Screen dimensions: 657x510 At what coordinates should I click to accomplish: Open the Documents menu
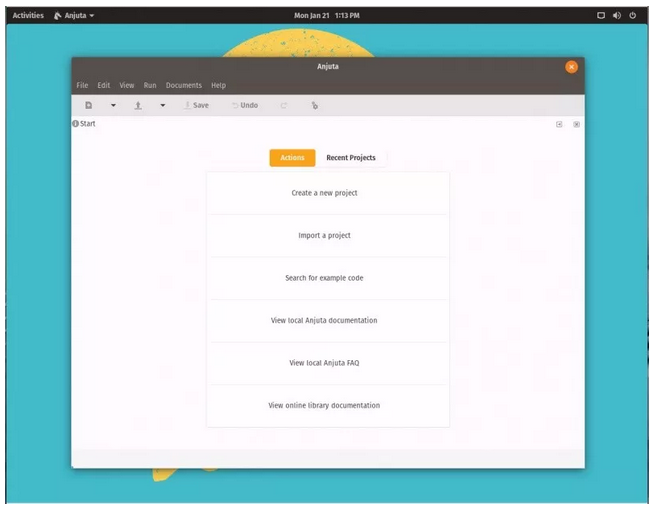[x=184, y=85]
